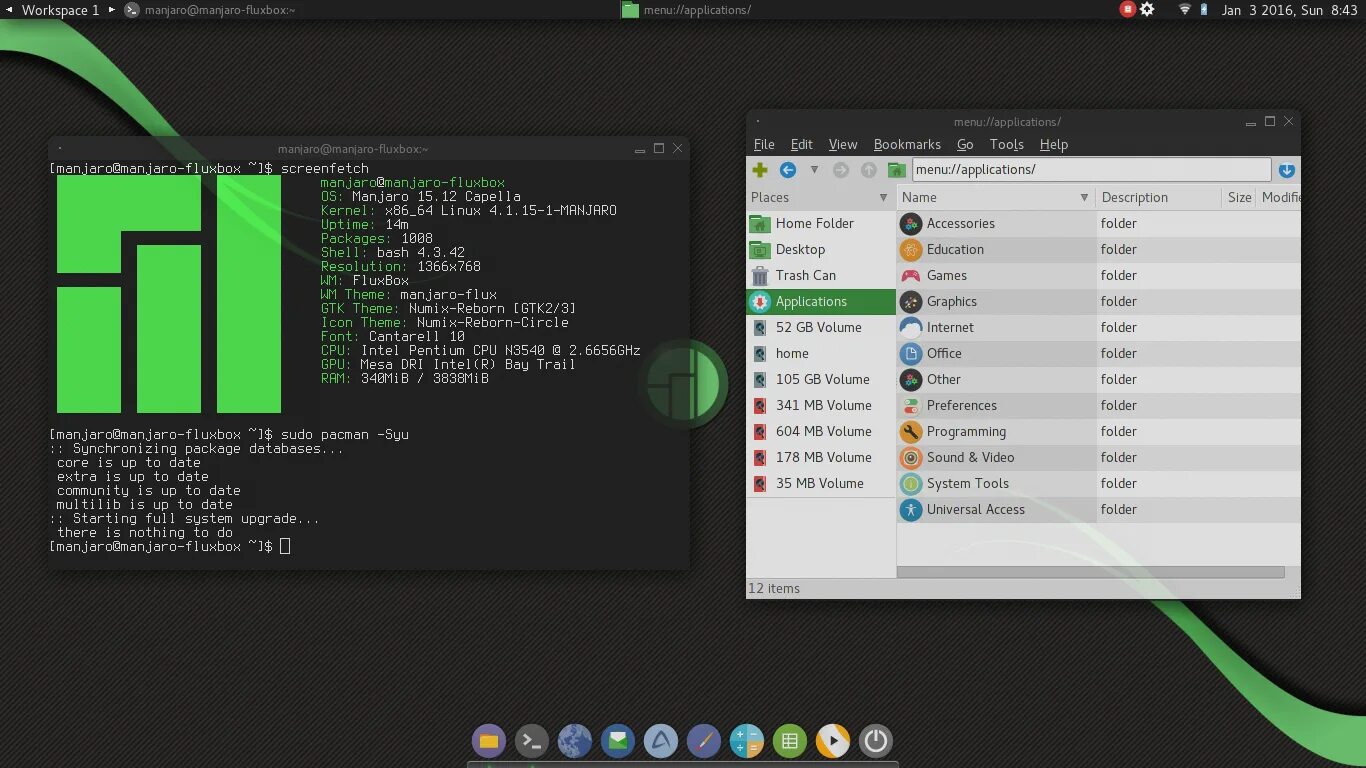This screenshot has width=1366, height=768.
Task: Select the 105 GB Volume
Action: pos(821,379)
